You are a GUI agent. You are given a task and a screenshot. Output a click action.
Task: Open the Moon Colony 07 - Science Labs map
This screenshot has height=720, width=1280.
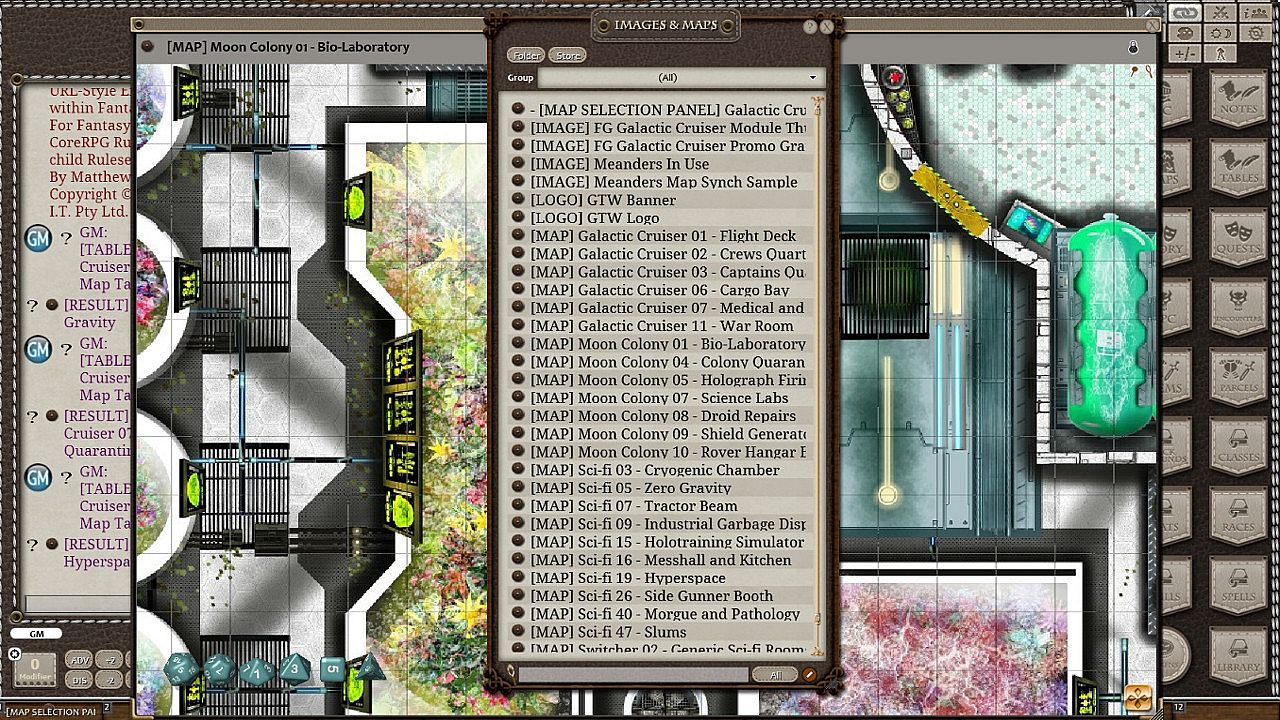click(660, 398)
